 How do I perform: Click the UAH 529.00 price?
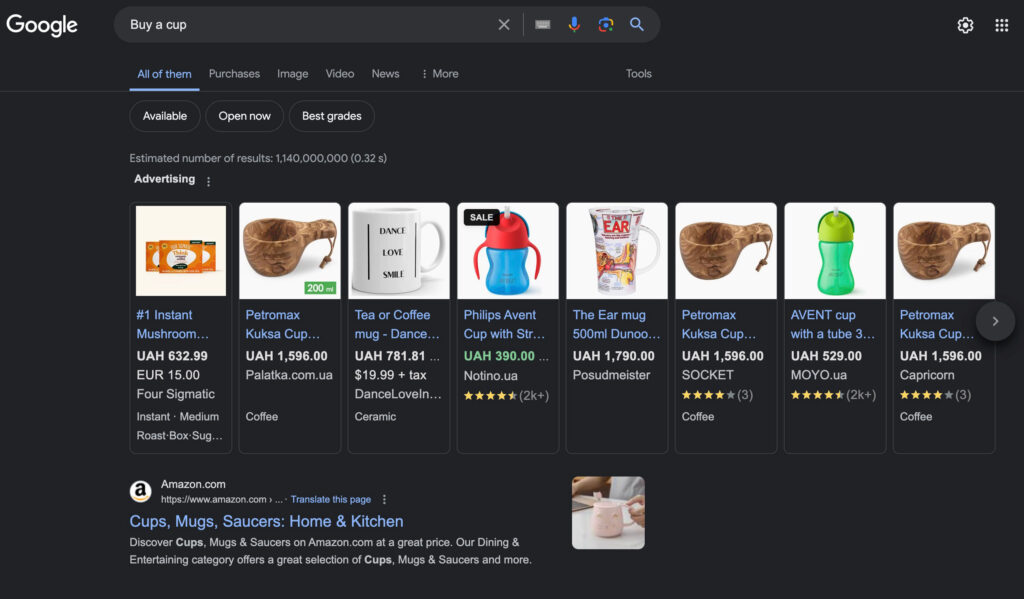pos(826,356)
